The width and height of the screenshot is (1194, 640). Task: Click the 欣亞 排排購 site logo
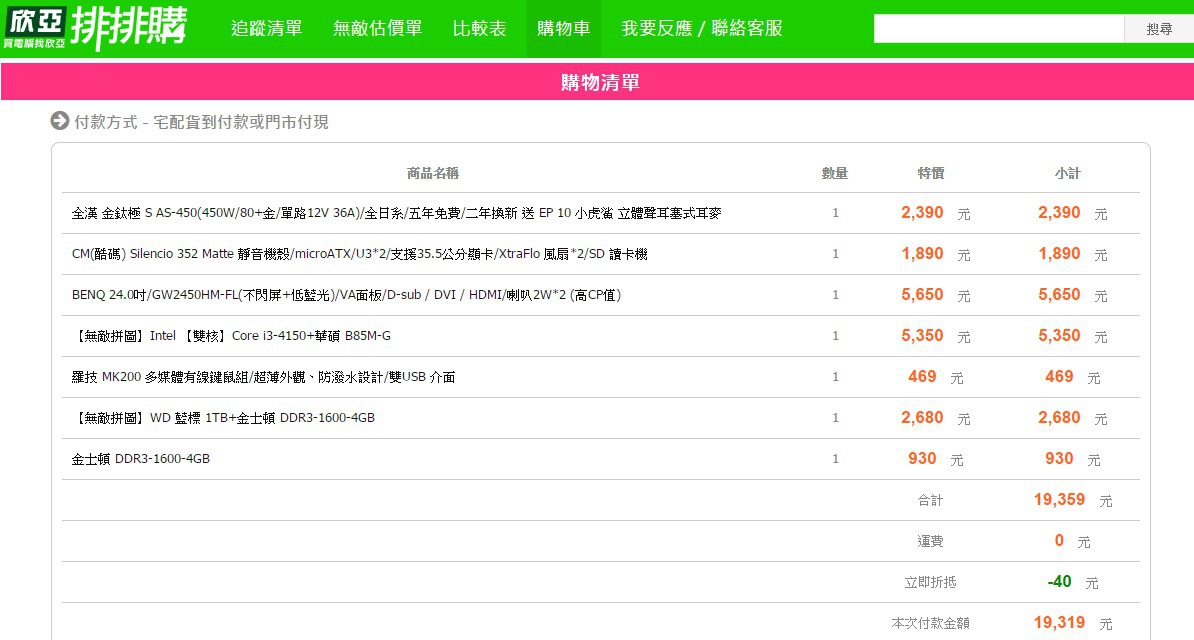pyautogui.click(x=95, y=28)
